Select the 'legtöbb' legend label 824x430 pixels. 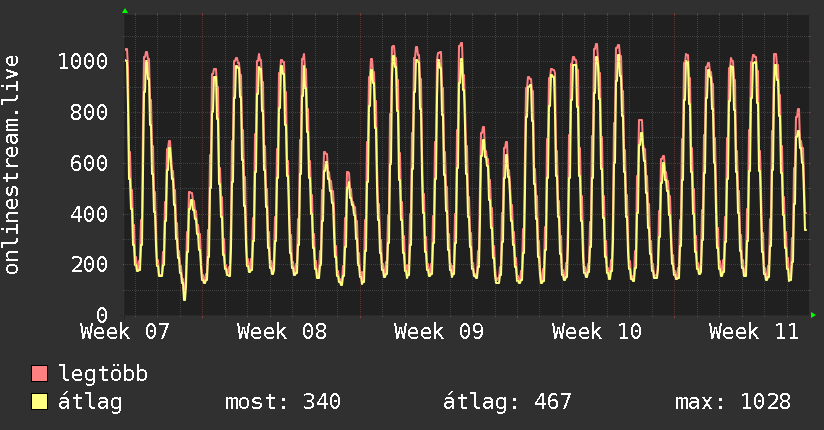[x=103, y=374]
